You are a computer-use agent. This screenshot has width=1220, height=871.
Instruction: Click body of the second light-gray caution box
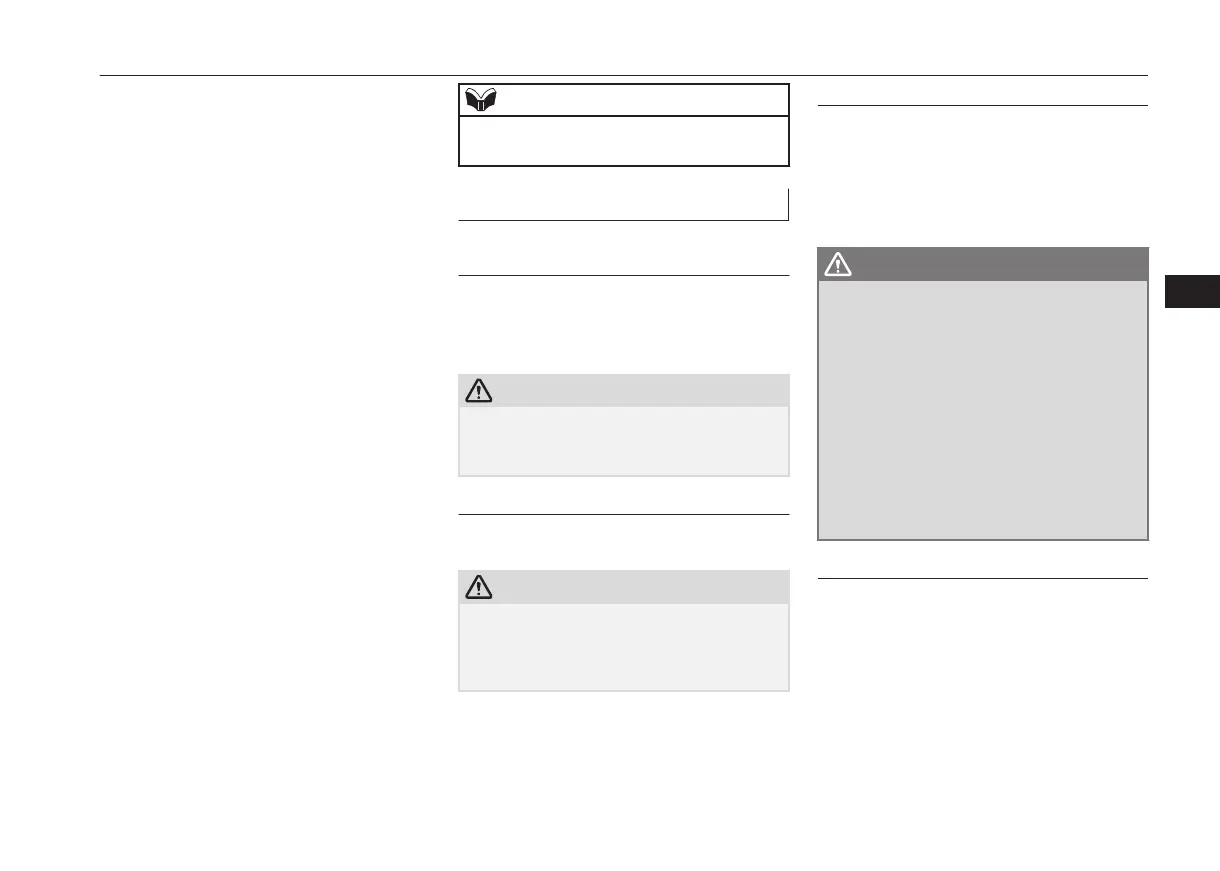pos(623,646)
